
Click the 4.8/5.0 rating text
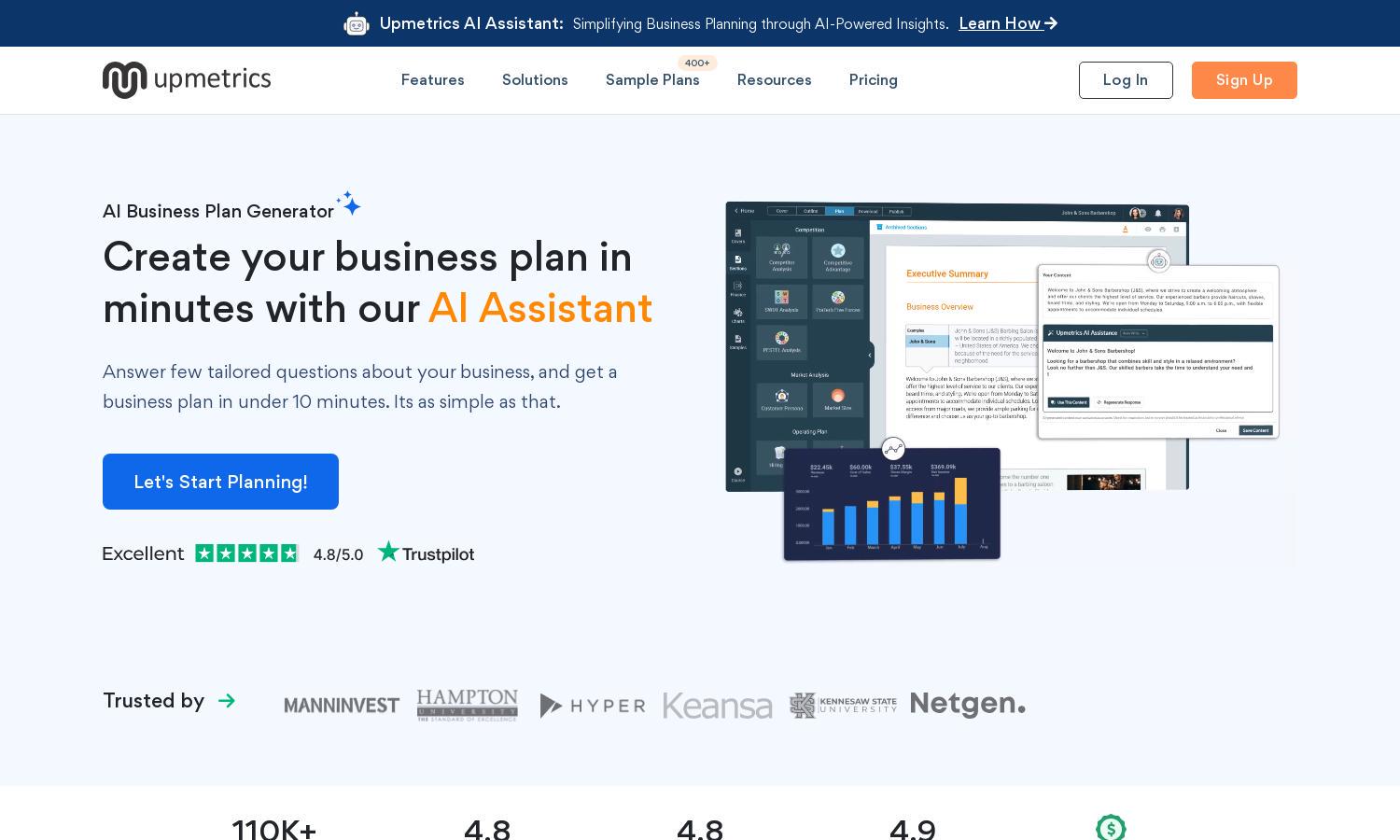coord(338,554)
